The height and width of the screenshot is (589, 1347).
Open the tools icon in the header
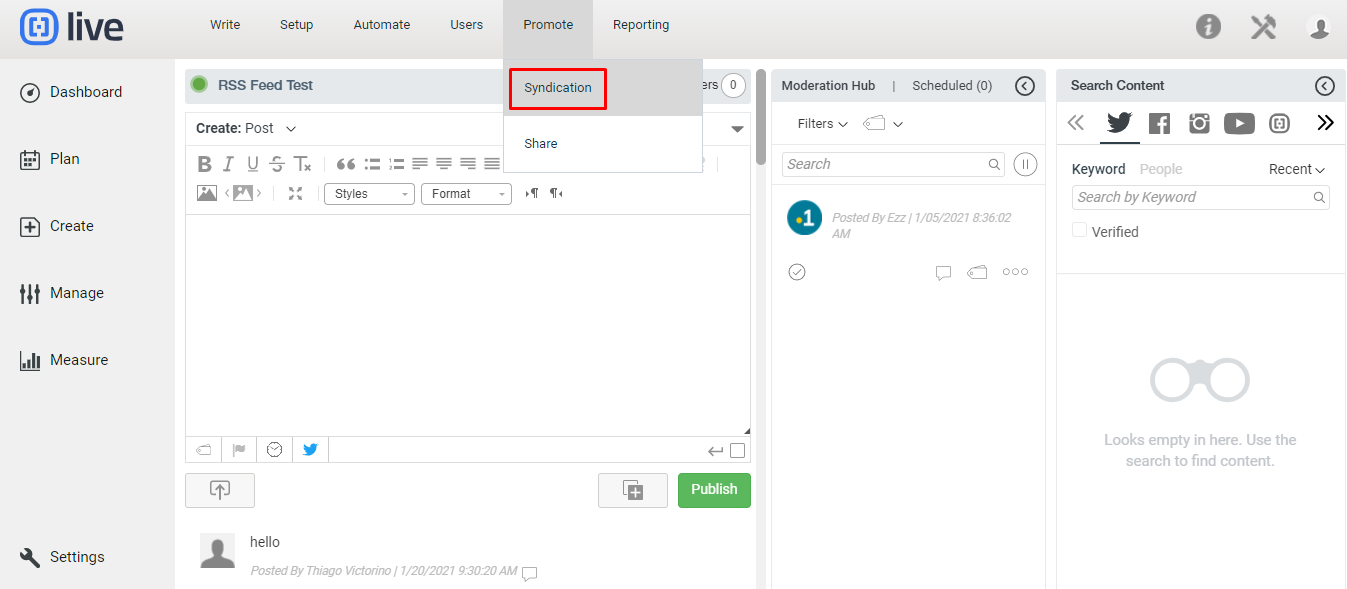1264,27
